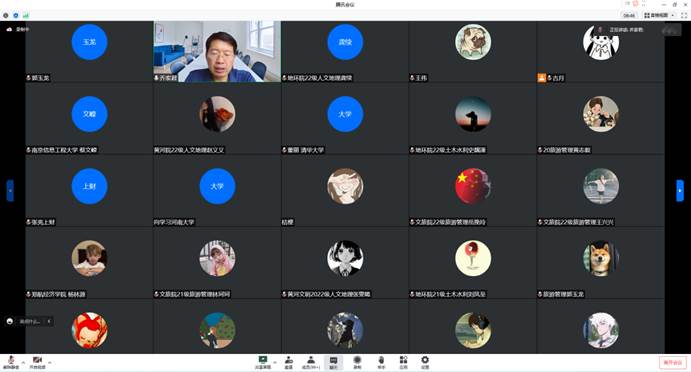691x372 pixels.
Task: Click the record meeting icon
Action: (357, 362)
